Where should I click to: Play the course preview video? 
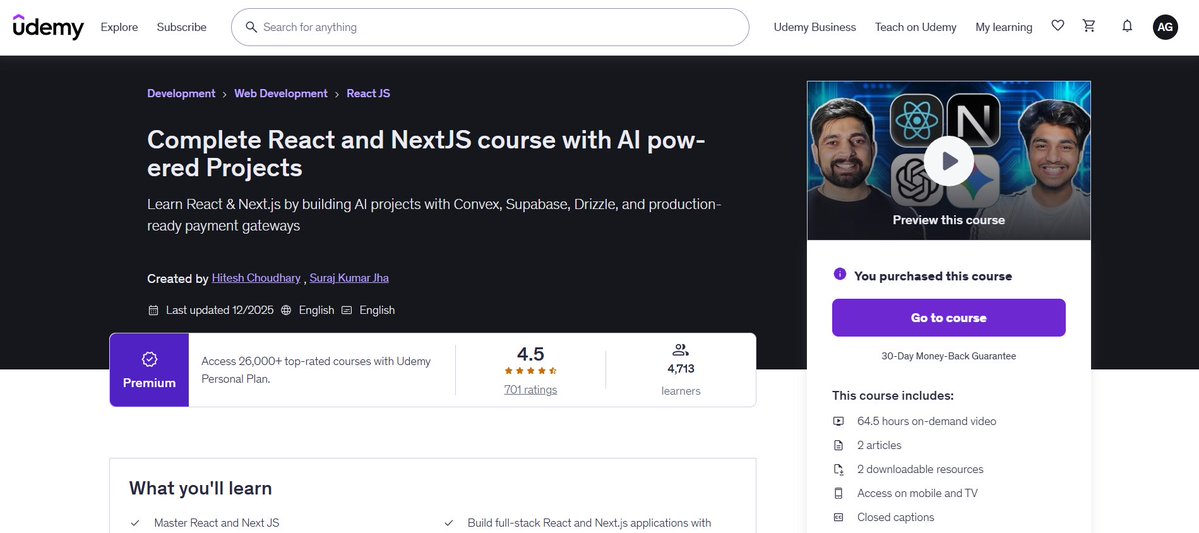[x=949, y=161]
